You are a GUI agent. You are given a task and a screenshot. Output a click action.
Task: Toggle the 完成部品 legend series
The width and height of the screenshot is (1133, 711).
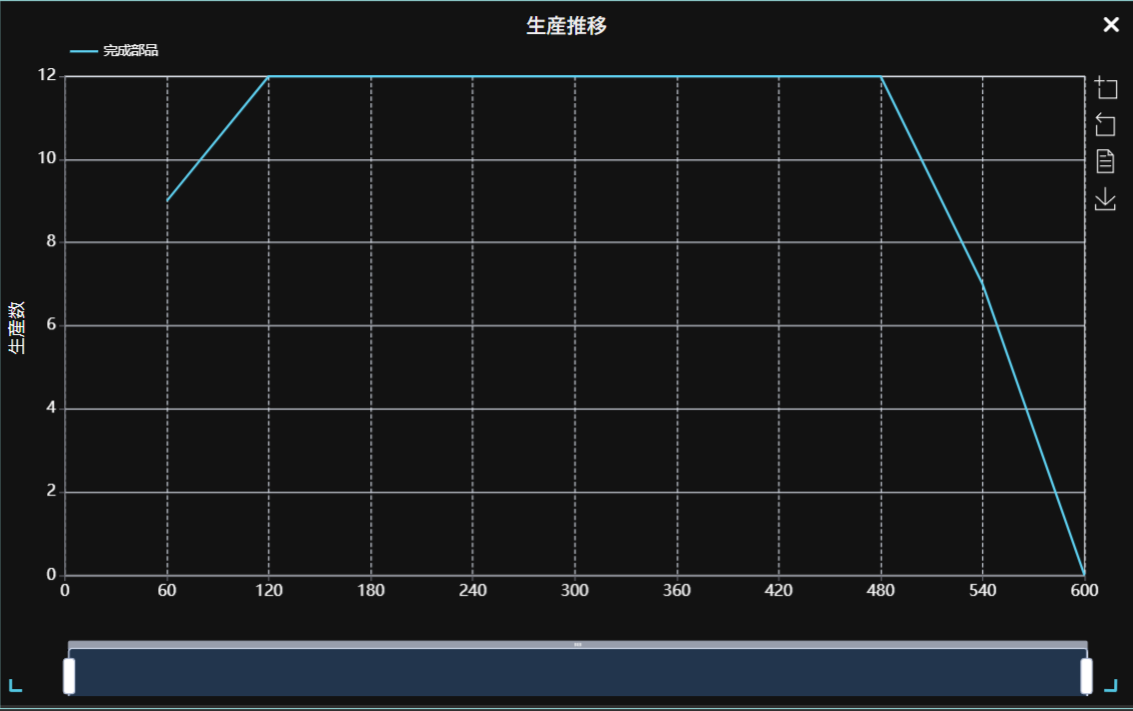click(130, 50)
